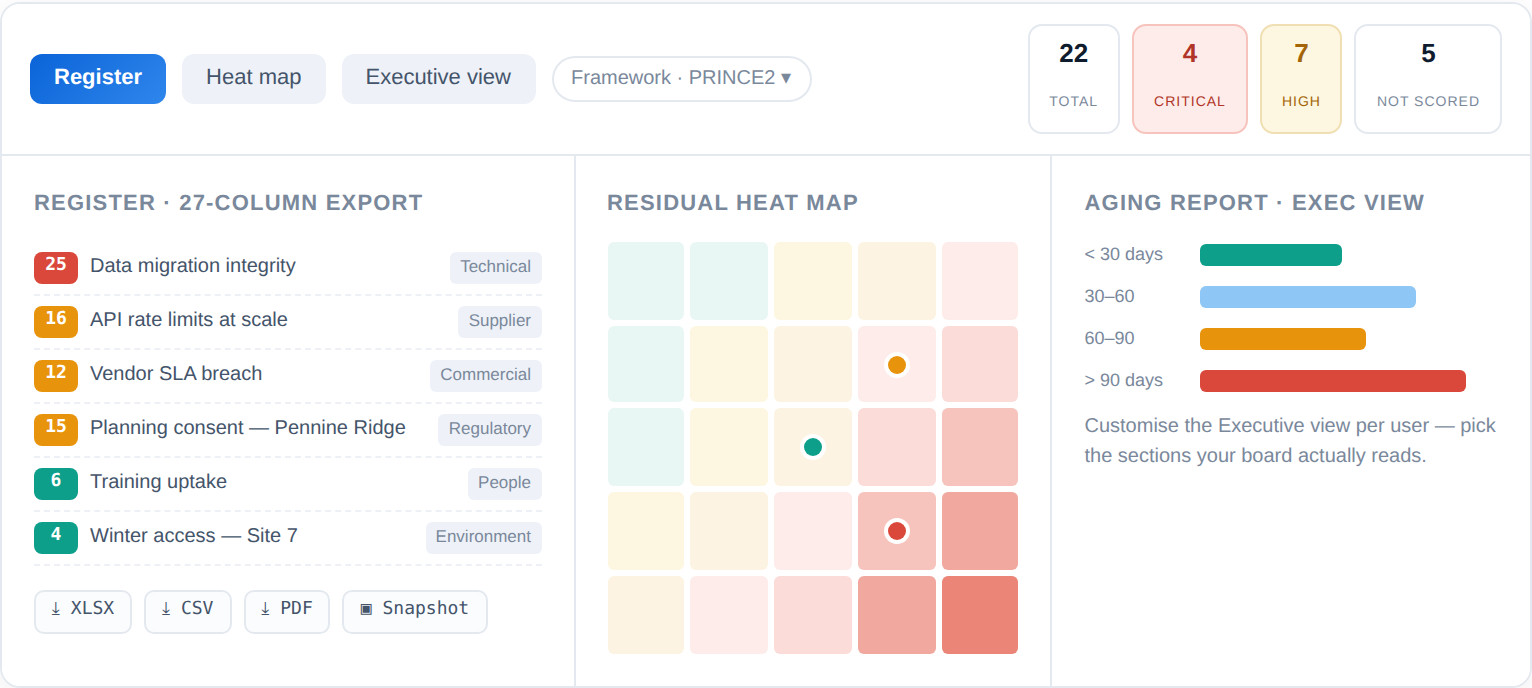This screenshot has width=1532, height=688.
Task: Click the Technical category tag
Action: tap(496, 267)
